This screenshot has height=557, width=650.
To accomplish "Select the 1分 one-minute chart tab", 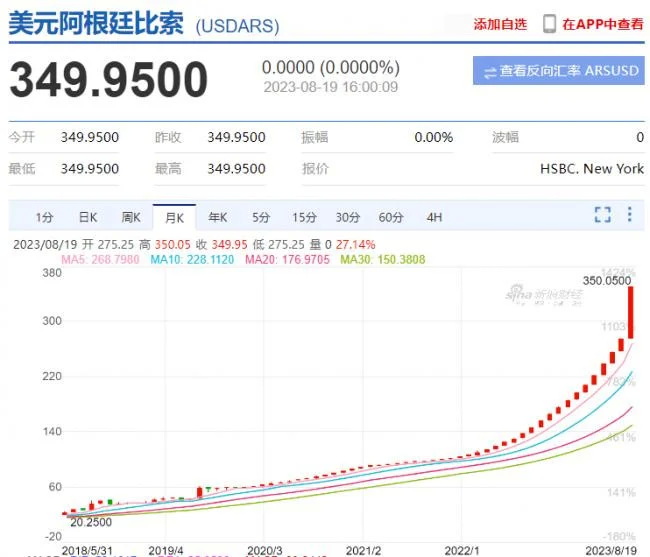I will coord(44,216).
